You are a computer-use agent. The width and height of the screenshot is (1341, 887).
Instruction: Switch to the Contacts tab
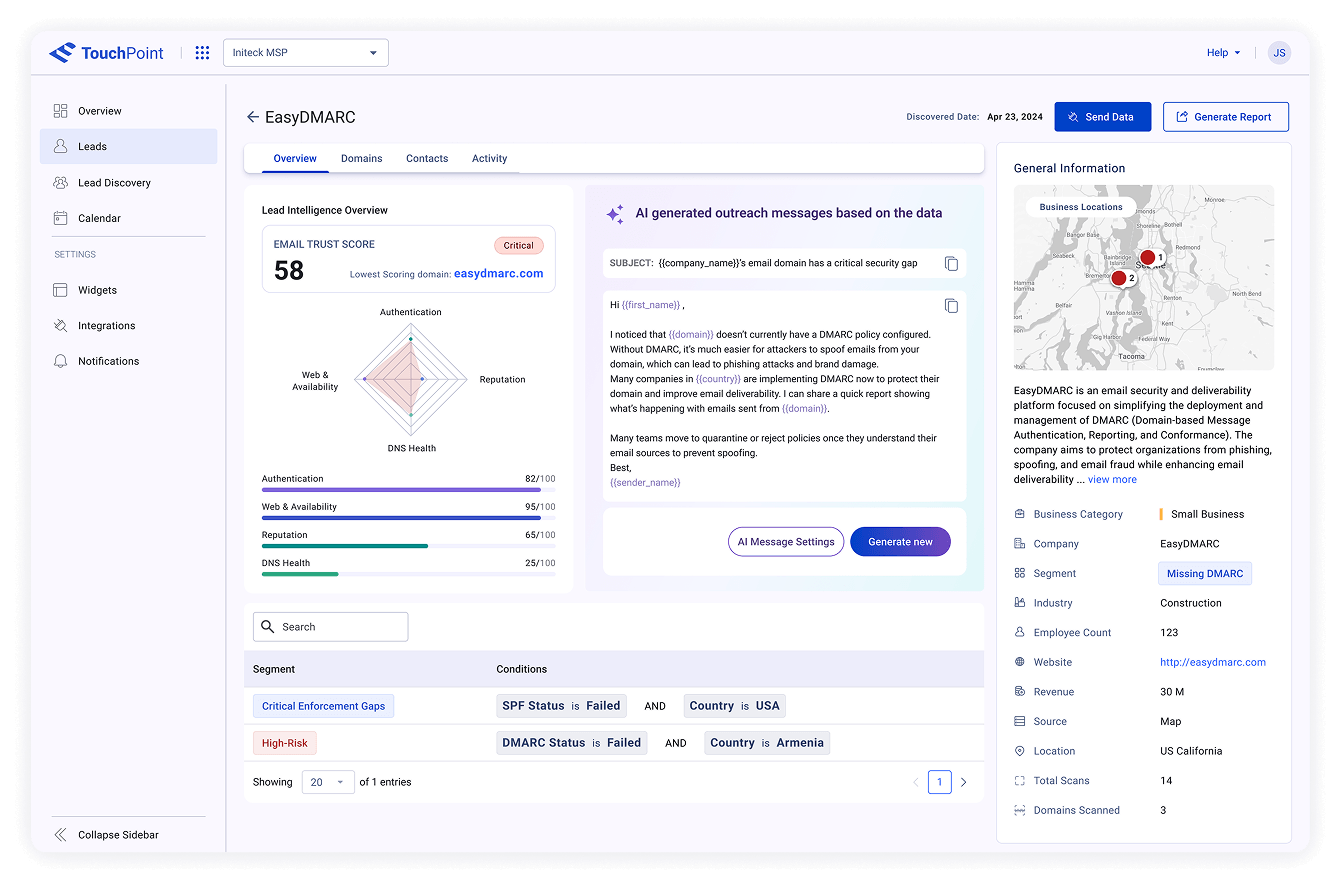tap(427, 158)
